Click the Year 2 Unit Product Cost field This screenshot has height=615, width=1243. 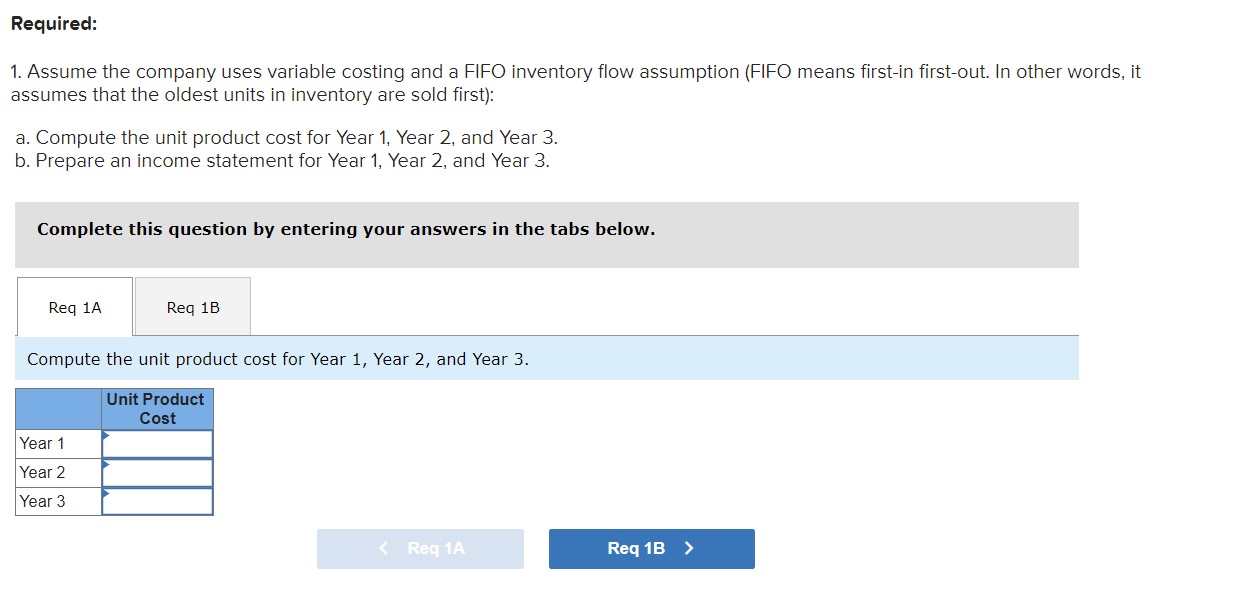pyautogui.click(x=158, y=471)
